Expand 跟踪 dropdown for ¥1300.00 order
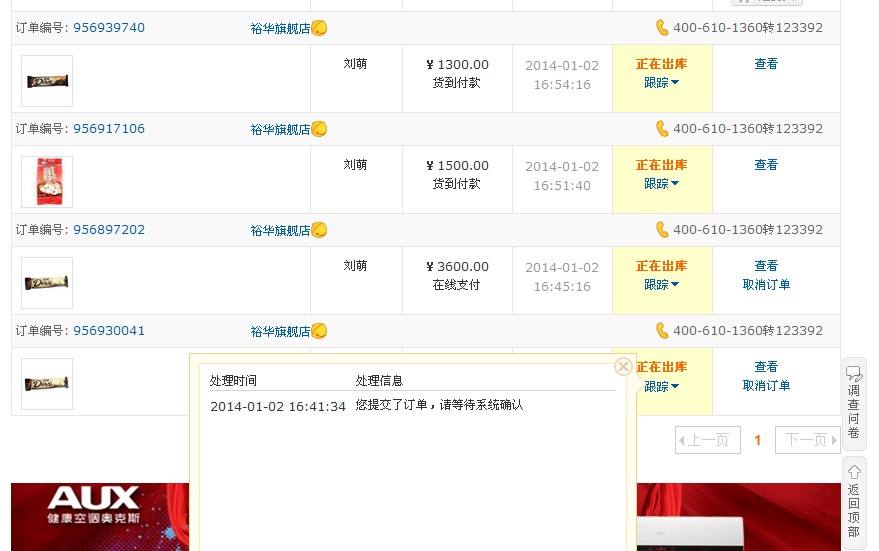The width and height of the screenshot is (879, 551). pyautogui.click(x=661, y=82)
